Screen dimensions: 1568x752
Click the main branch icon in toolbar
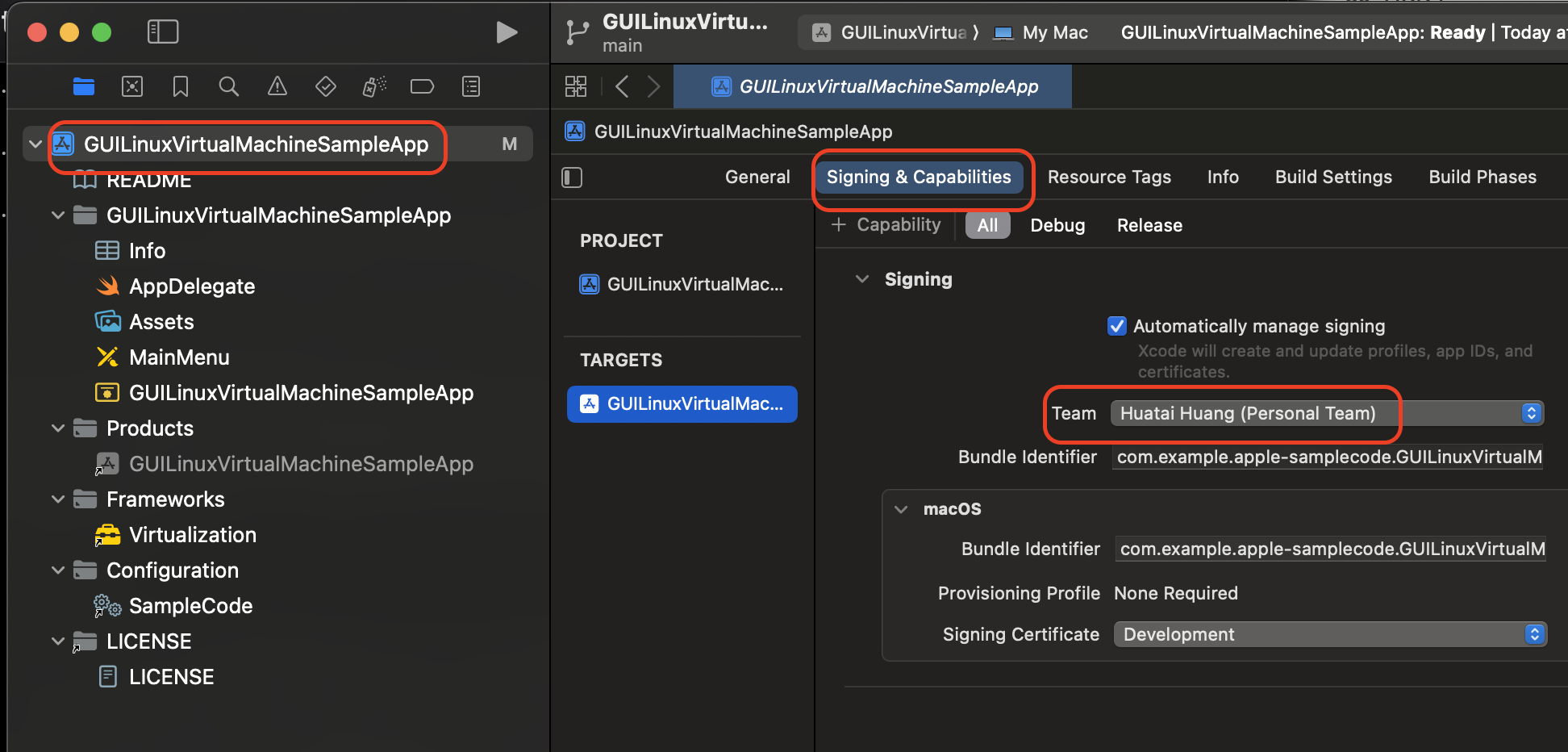(x=578, y=33)
